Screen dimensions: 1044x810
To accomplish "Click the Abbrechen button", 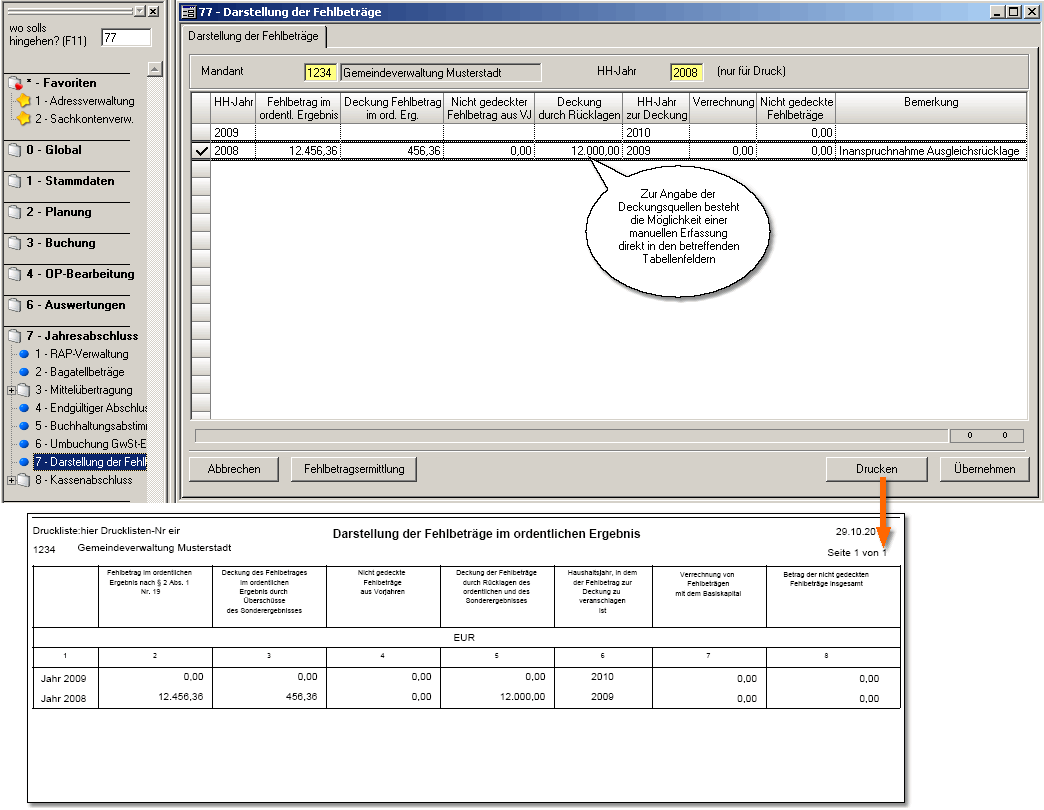I will [234, 469].
